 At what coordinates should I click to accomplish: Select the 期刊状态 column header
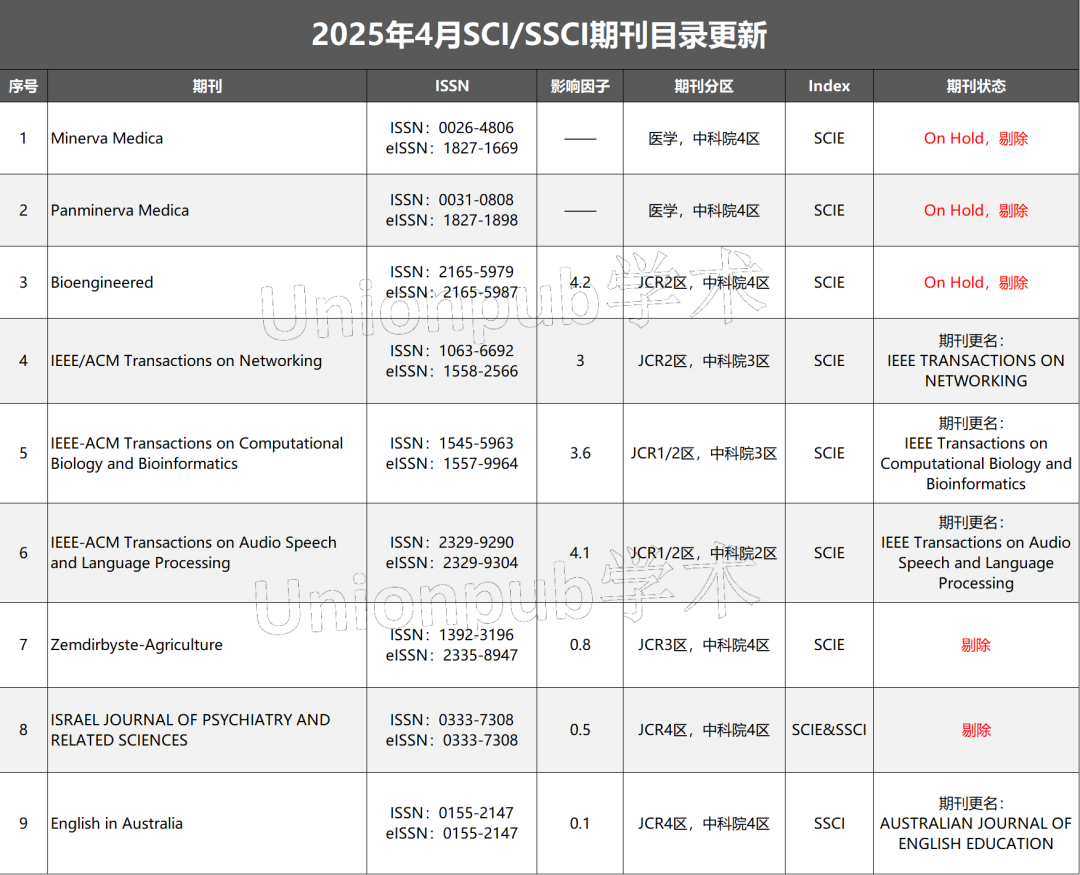click(976, 86)
